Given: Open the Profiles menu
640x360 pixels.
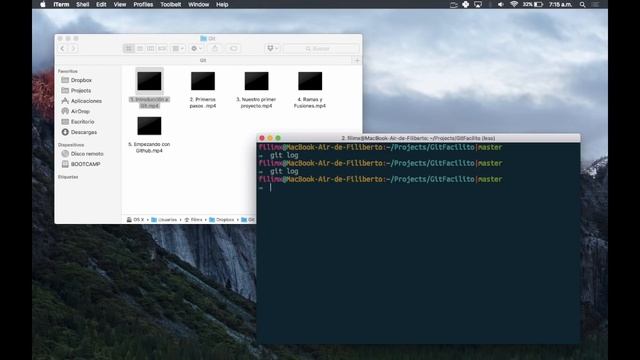Looking at the screenshot, I should 143,4.
